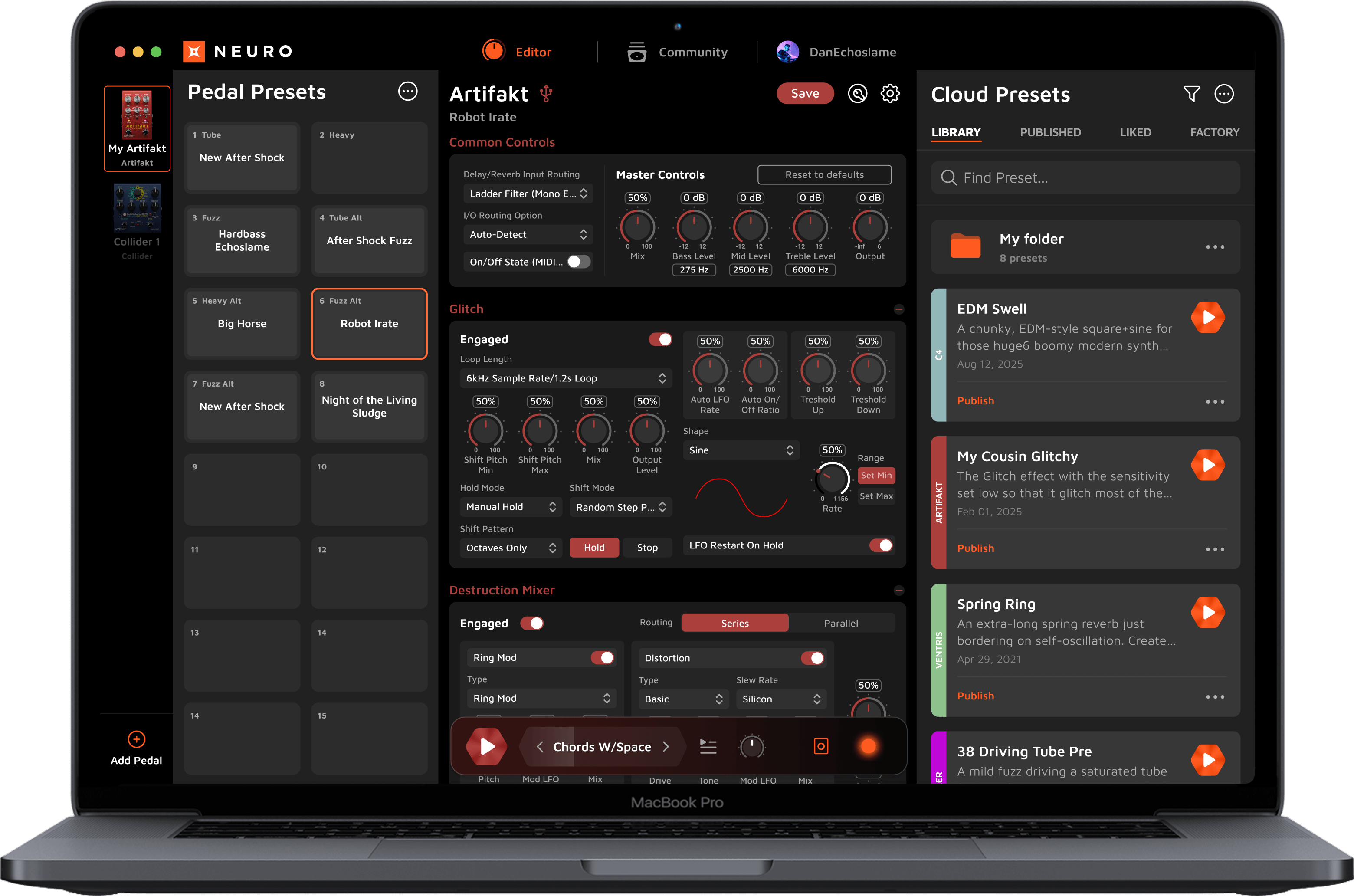Click the Reset to defaults button

824,175
